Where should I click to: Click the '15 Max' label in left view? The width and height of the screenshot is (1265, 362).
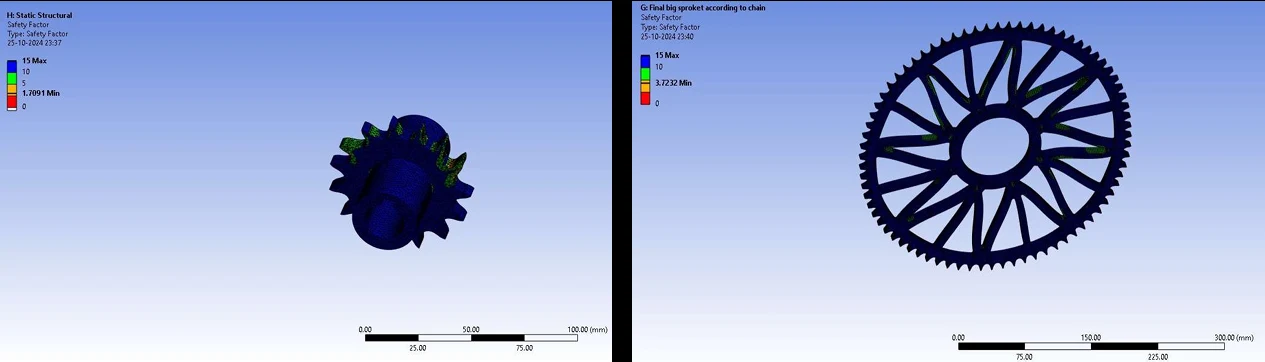click(x=34, y=61)
